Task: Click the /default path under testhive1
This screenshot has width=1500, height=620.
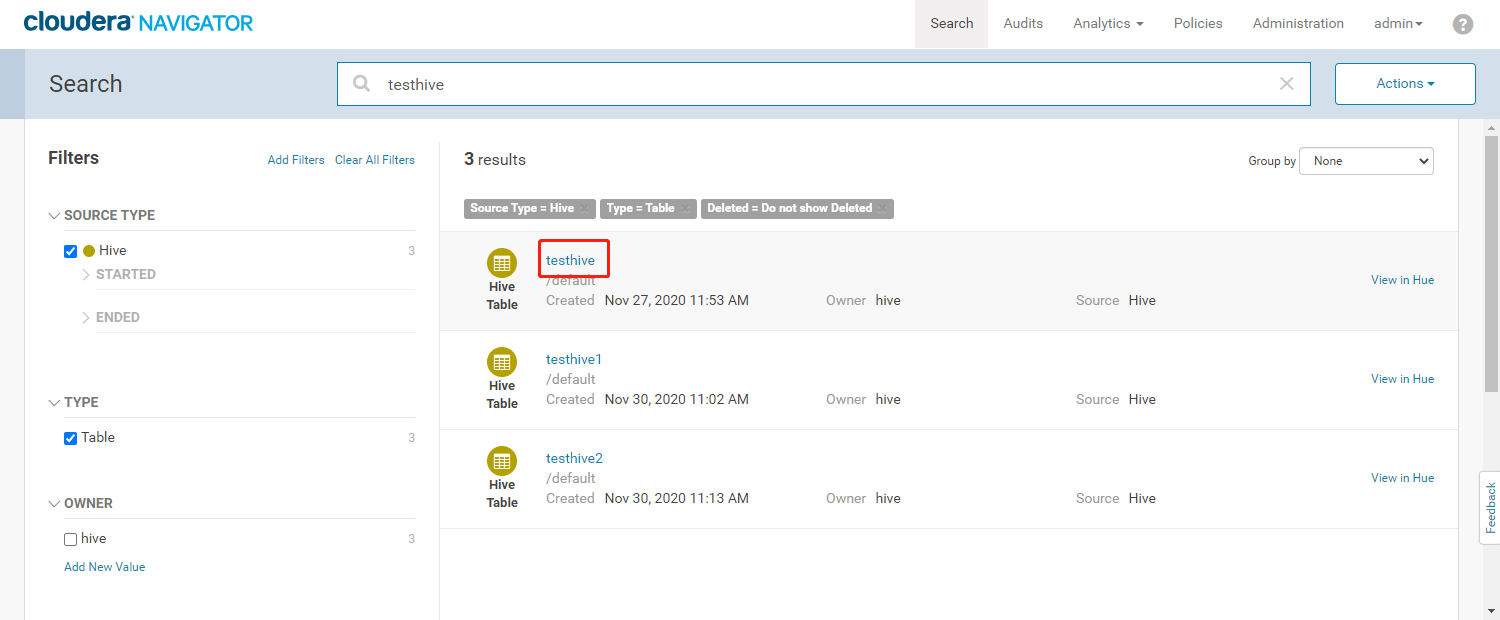Action: click(571, 379)
